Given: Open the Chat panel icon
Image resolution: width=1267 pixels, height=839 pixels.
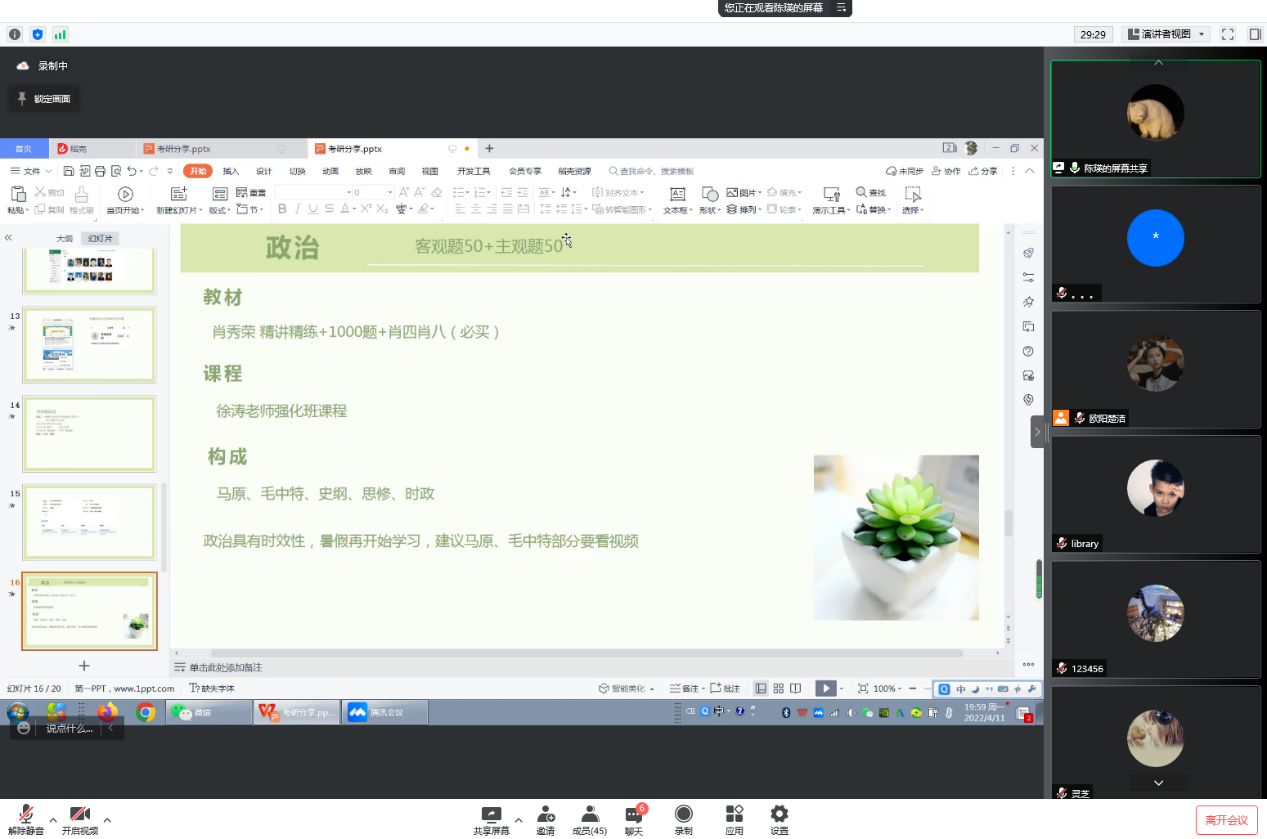Looking at the screenshot, I should (x=634, y=815).
